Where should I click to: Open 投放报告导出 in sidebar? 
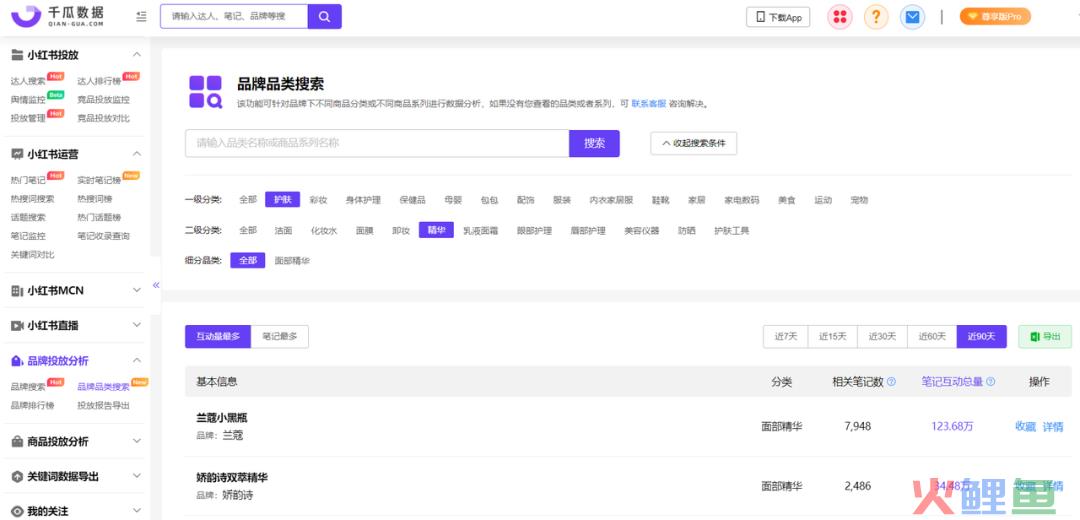103,406
